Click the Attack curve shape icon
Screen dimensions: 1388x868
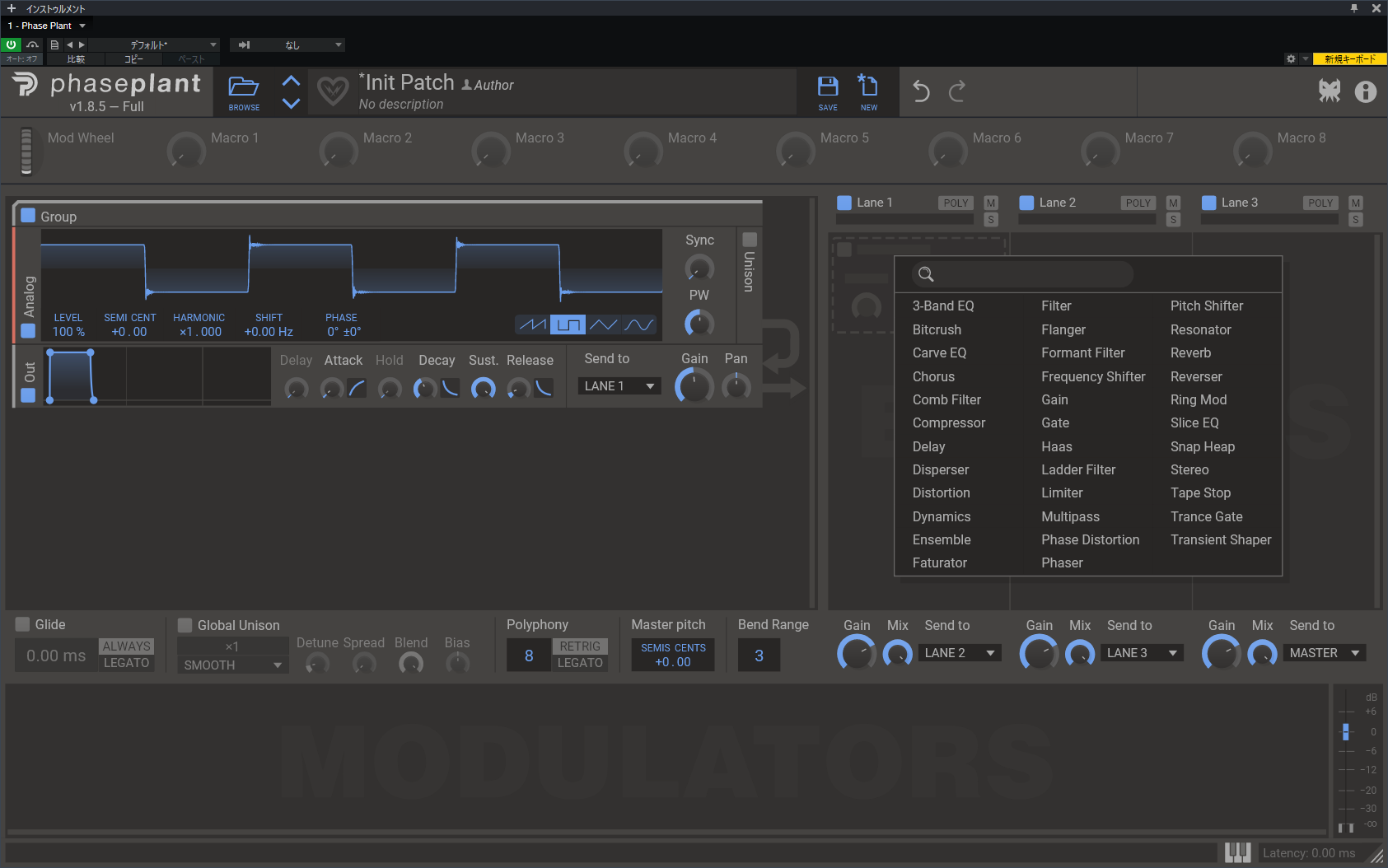click(x=357, y=388)
